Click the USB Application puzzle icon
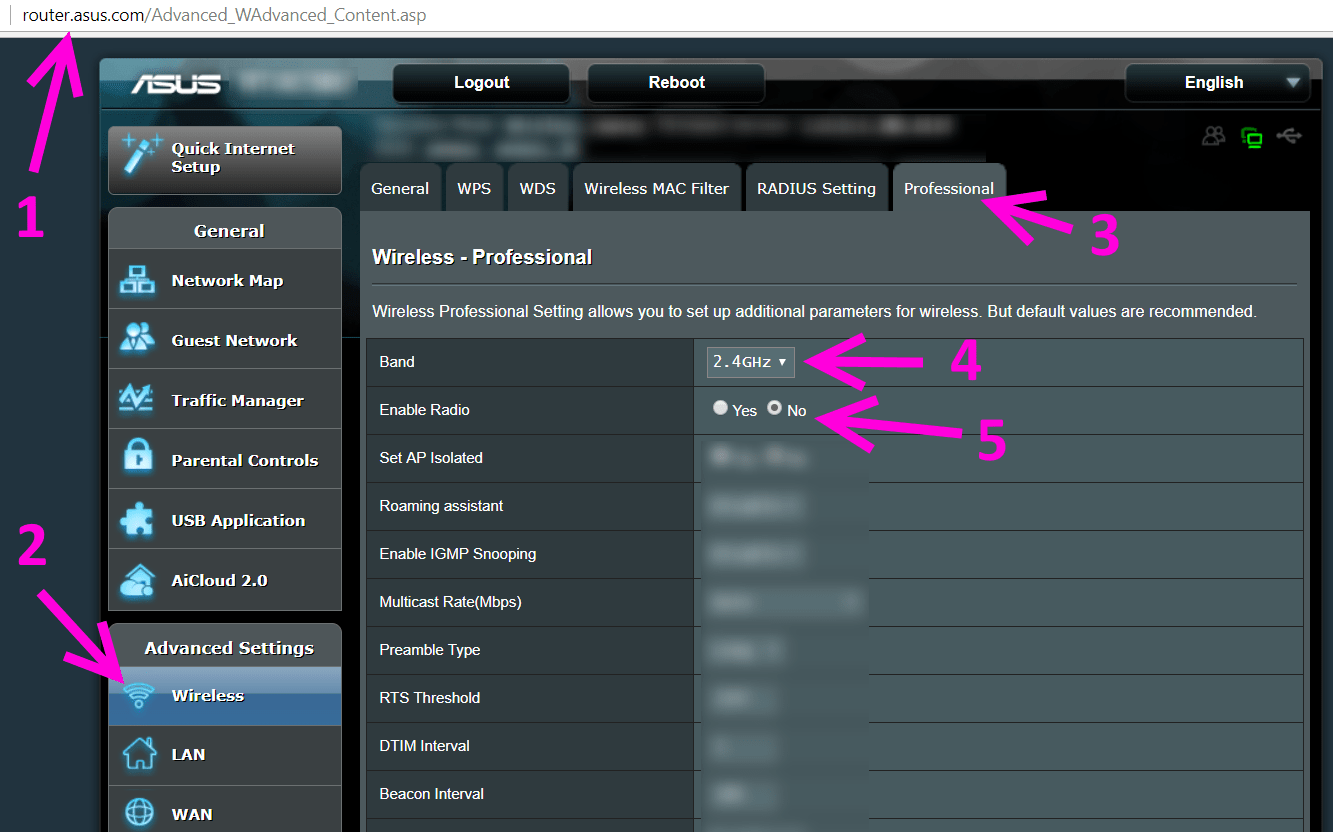 click(x=137, y=520)
